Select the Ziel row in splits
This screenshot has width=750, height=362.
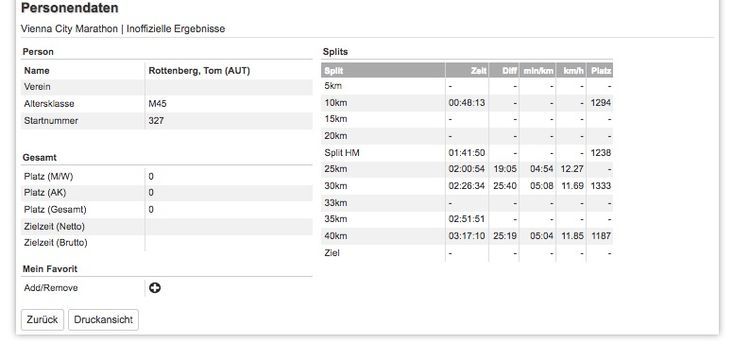(x=467, y=253)
